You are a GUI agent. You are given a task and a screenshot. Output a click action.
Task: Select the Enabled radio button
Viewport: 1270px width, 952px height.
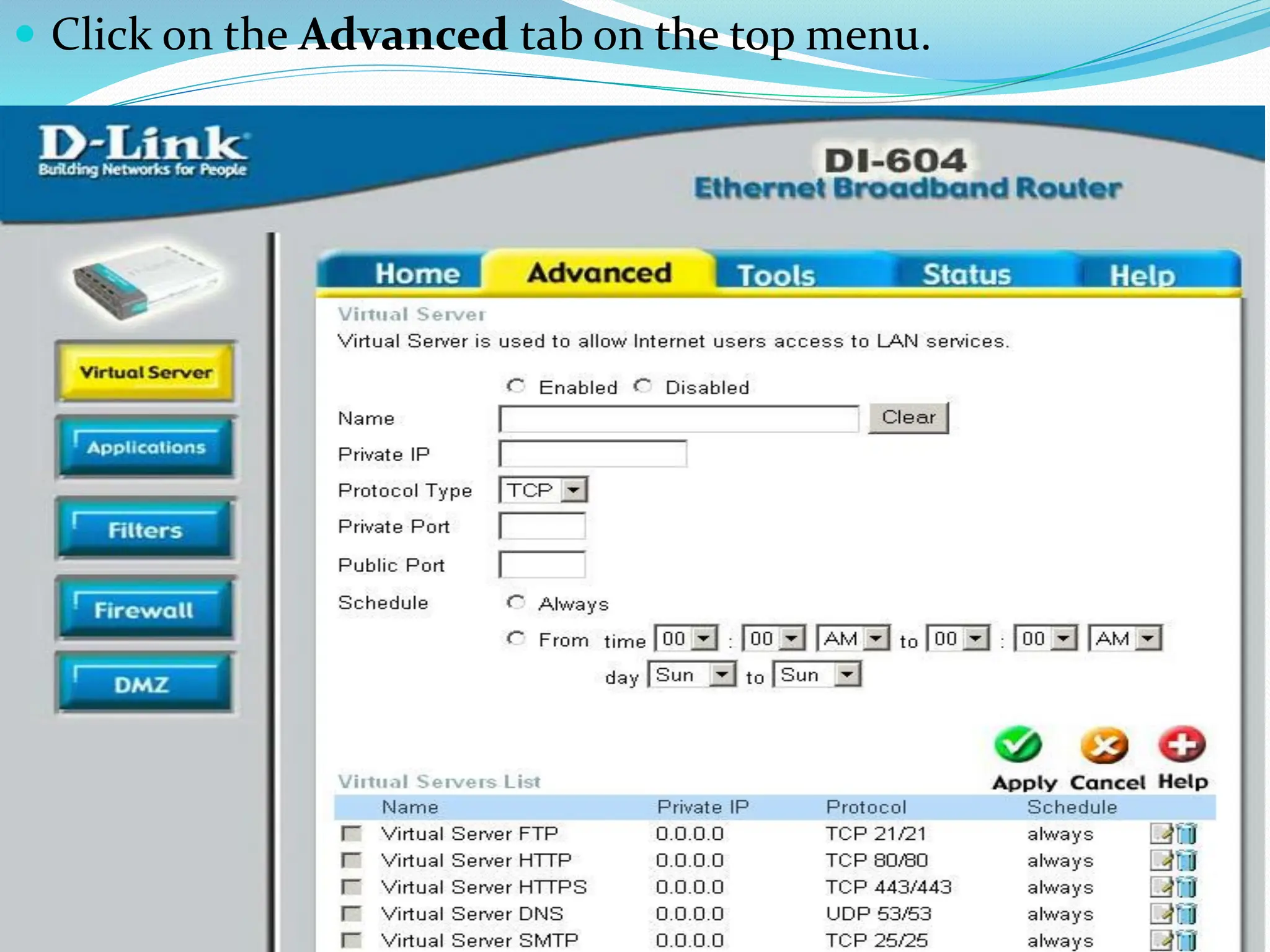516,386
